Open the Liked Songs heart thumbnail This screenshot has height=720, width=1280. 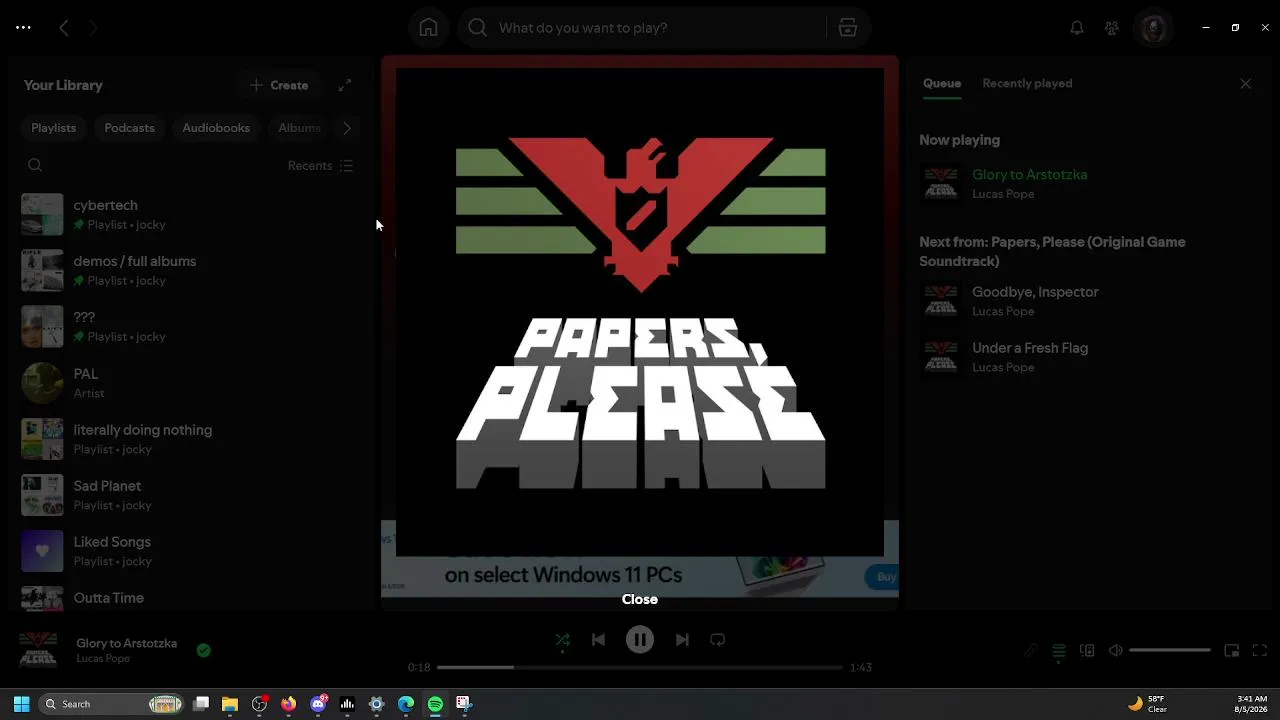tap(42, 551)
